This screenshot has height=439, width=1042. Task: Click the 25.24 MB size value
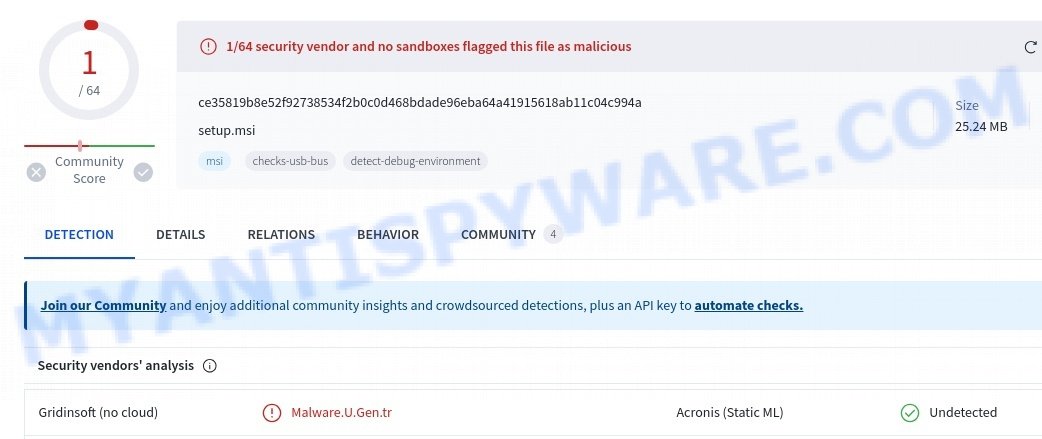982,126
